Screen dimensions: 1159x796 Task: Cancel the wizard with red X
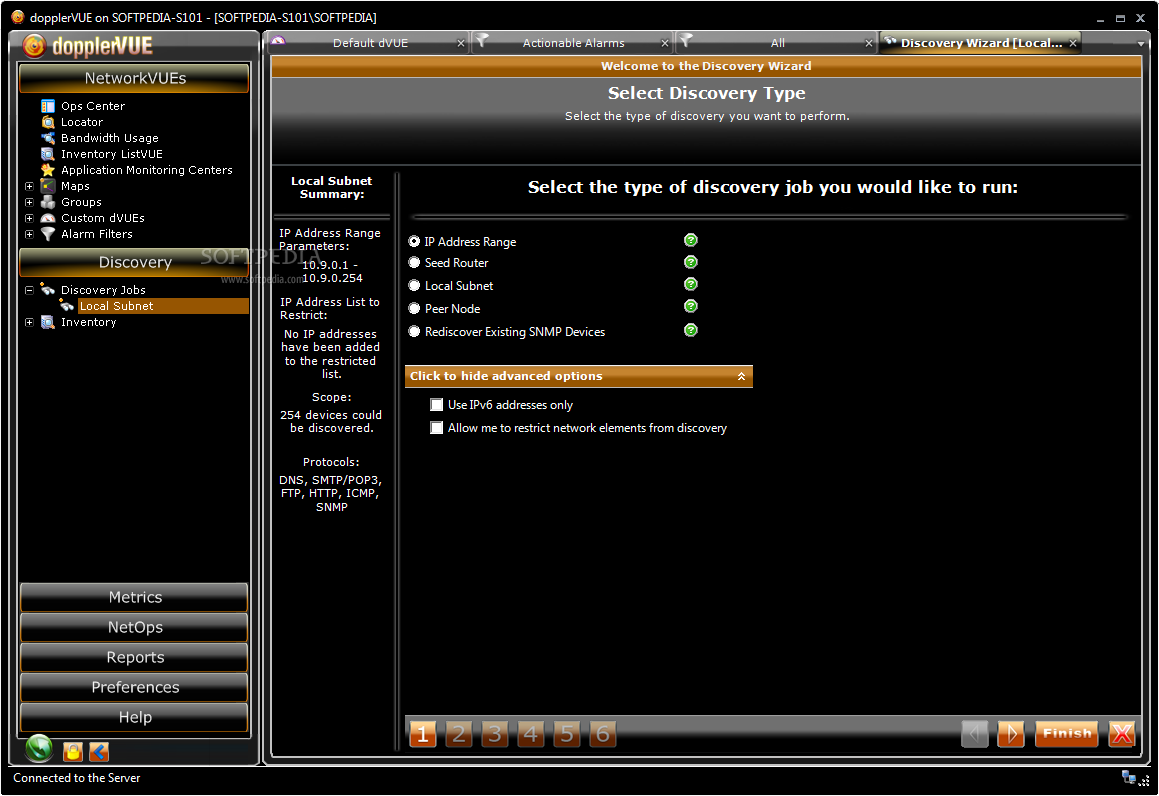pyautogui.click(x=1121, y=734)
